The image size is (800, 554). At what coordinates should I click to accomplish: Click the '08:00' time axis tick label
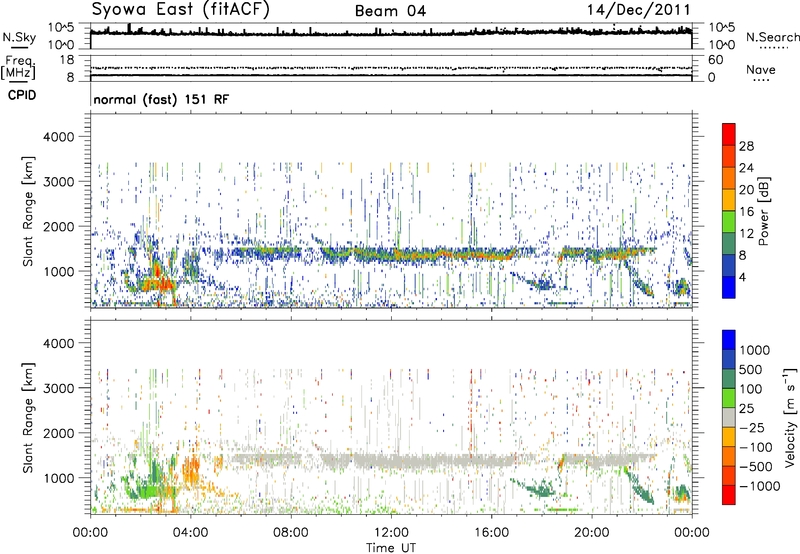[x=290, y=533]
